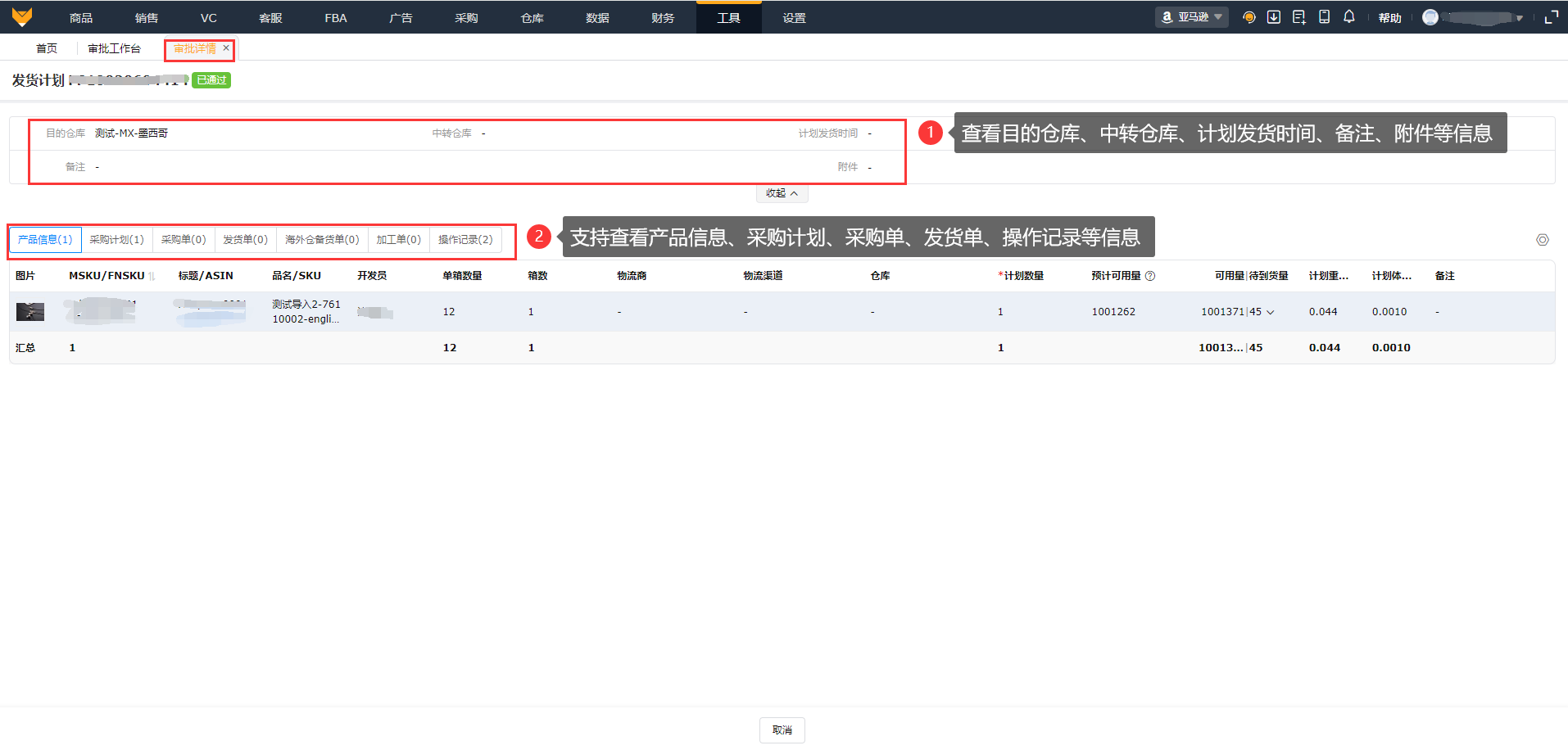Click the 测试-MX-墨西哥 warehouse value
1568x750 pixels.
131,133
